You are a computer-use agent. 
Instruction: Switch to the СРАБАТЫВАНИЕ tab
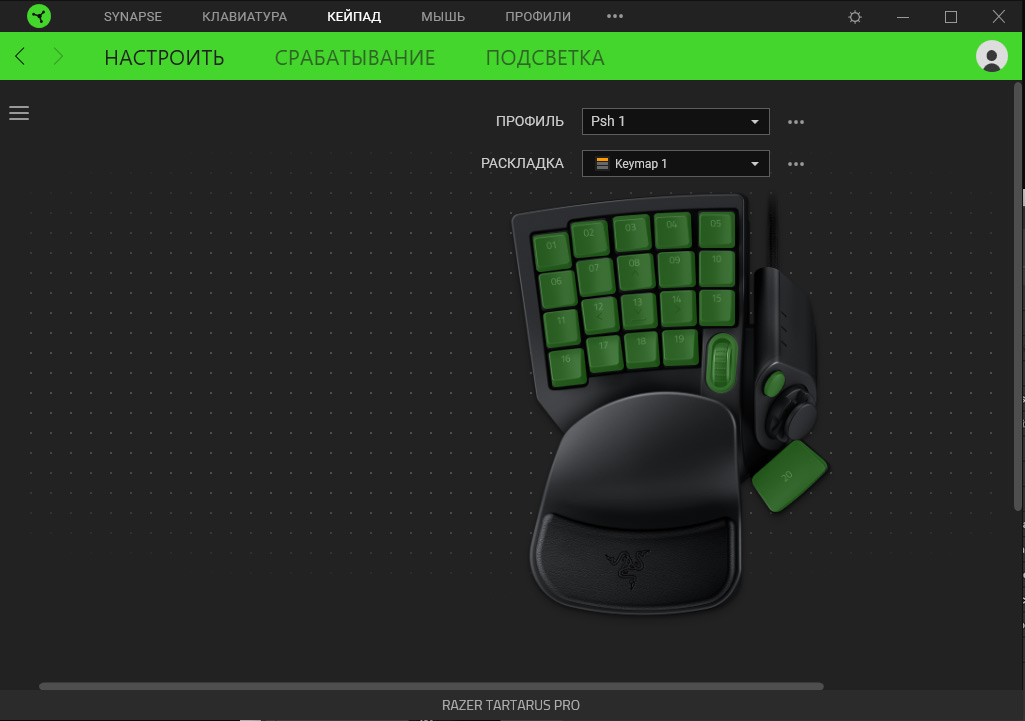355,57
